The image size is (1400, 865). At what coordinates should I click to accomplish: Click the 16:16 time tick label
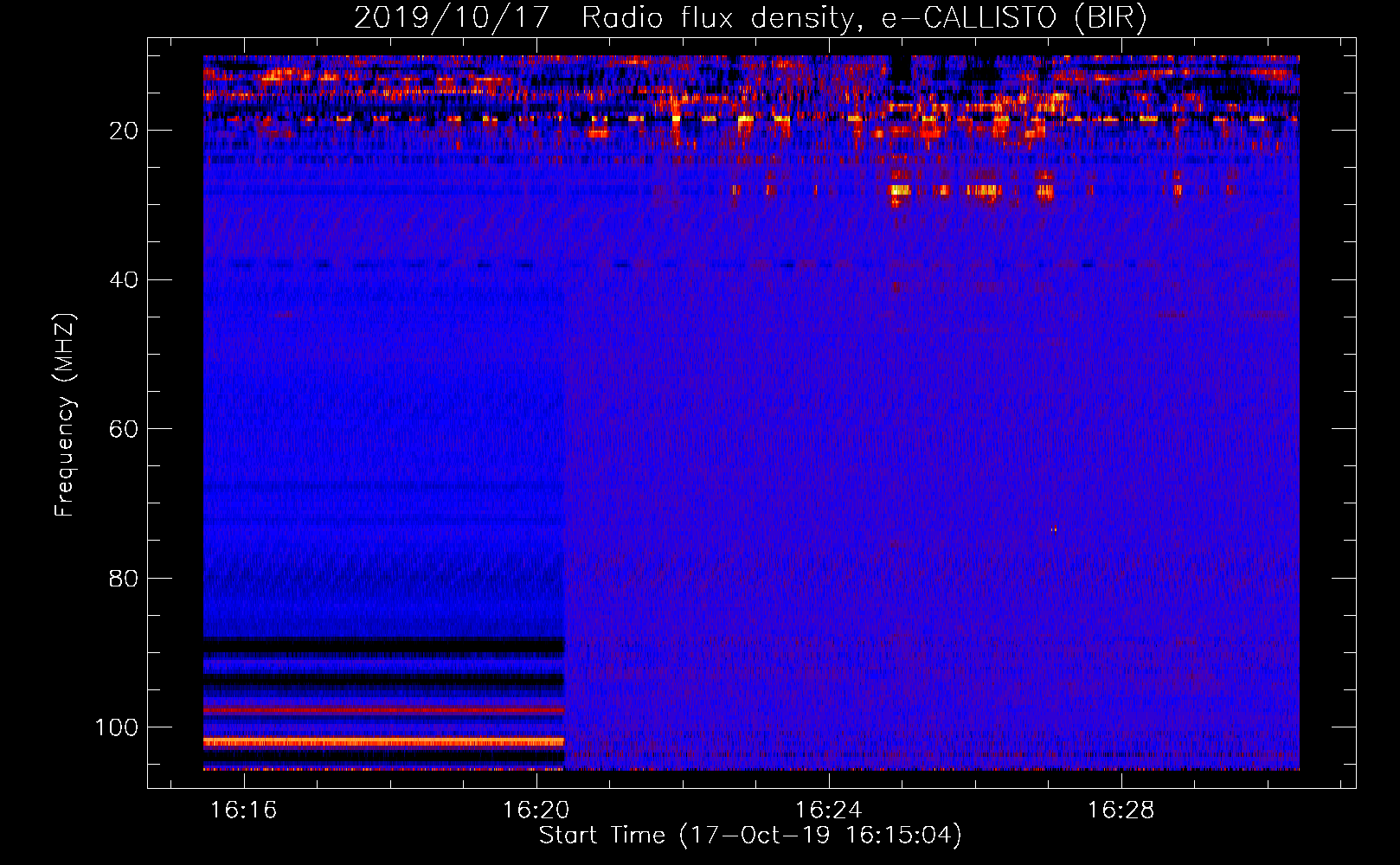(x=243, y=811)
